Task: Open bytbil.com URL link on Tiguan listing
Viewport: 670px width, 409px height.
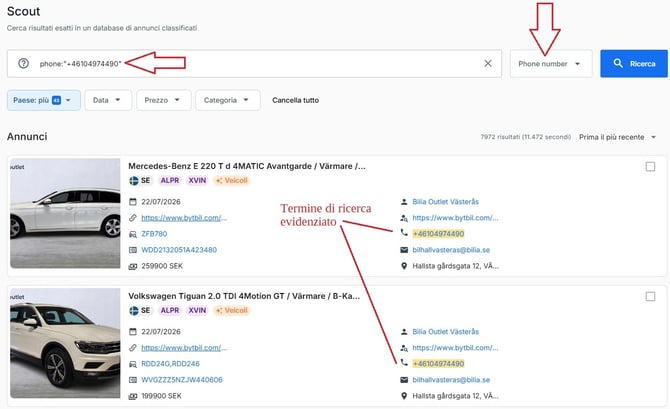Action: coord(184,348)
